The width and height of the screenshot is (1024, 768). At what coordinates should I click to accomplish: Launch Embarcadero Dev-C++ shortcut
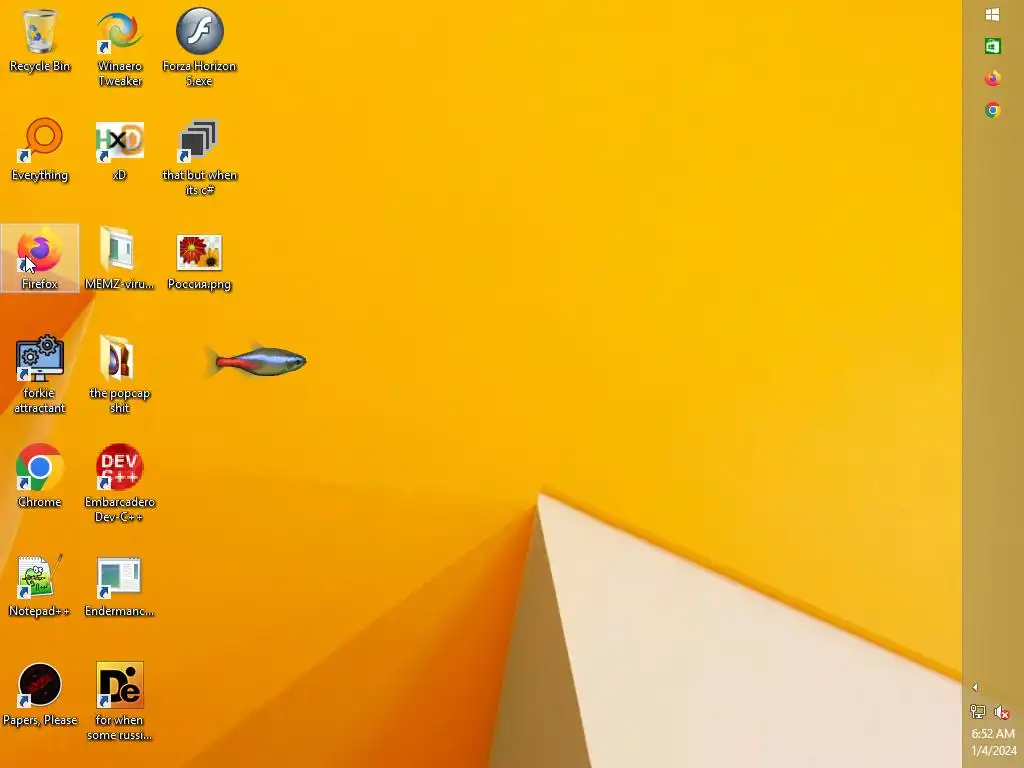(x=119, y=483)
